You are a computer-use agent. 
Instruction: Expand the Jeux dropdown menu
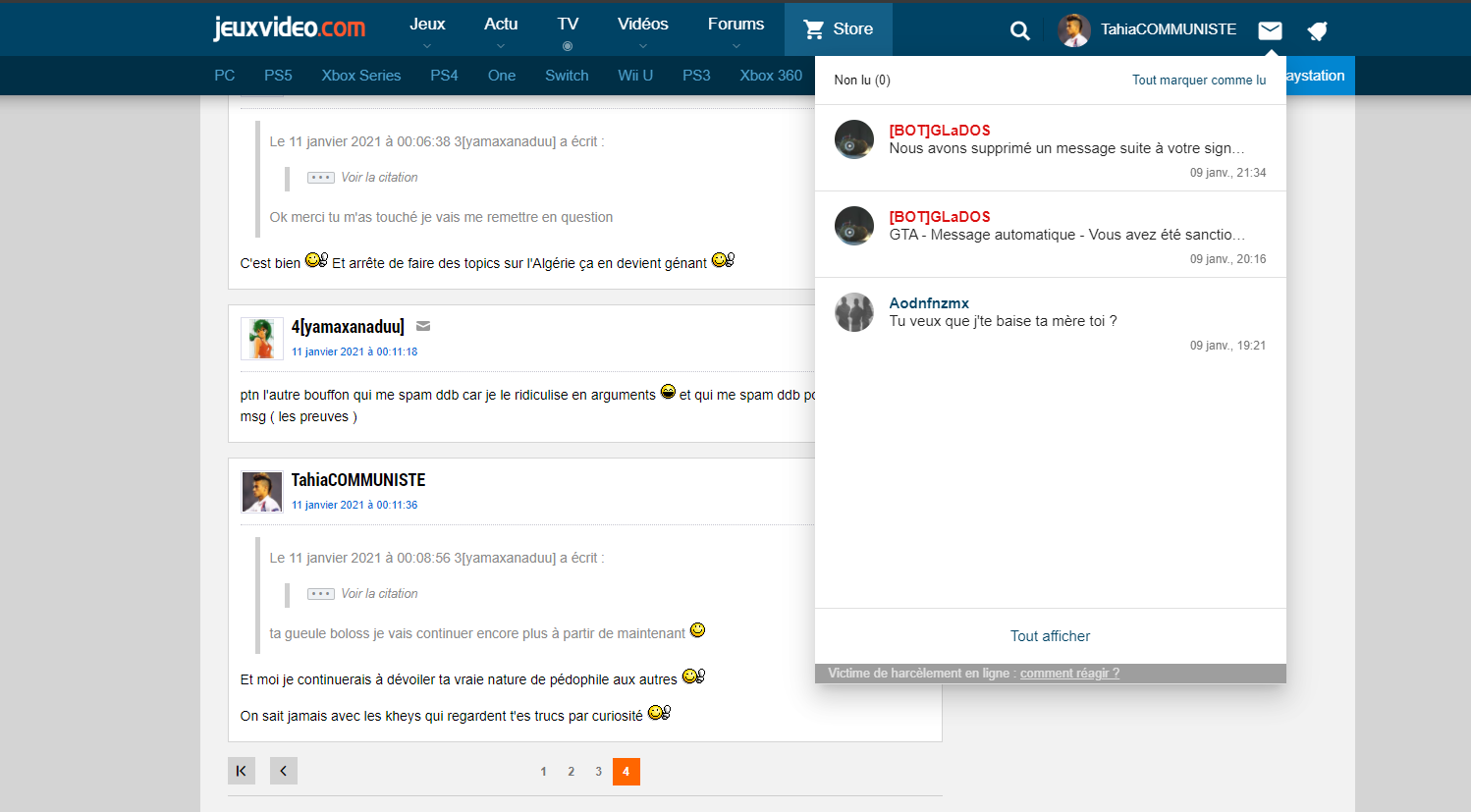click(427, 29)
